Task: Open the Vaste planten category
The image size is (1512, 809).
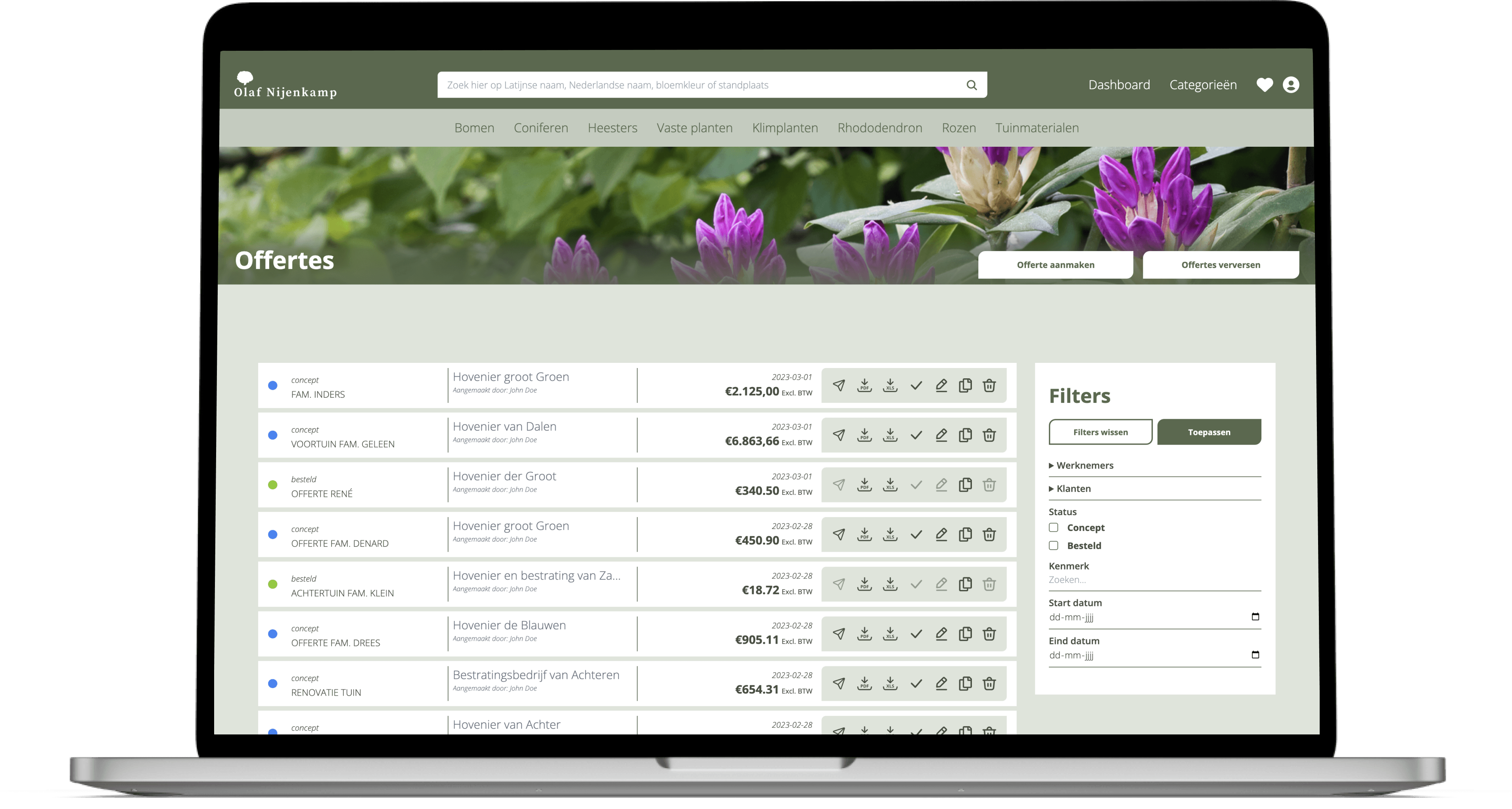Action: coord(695,128)
